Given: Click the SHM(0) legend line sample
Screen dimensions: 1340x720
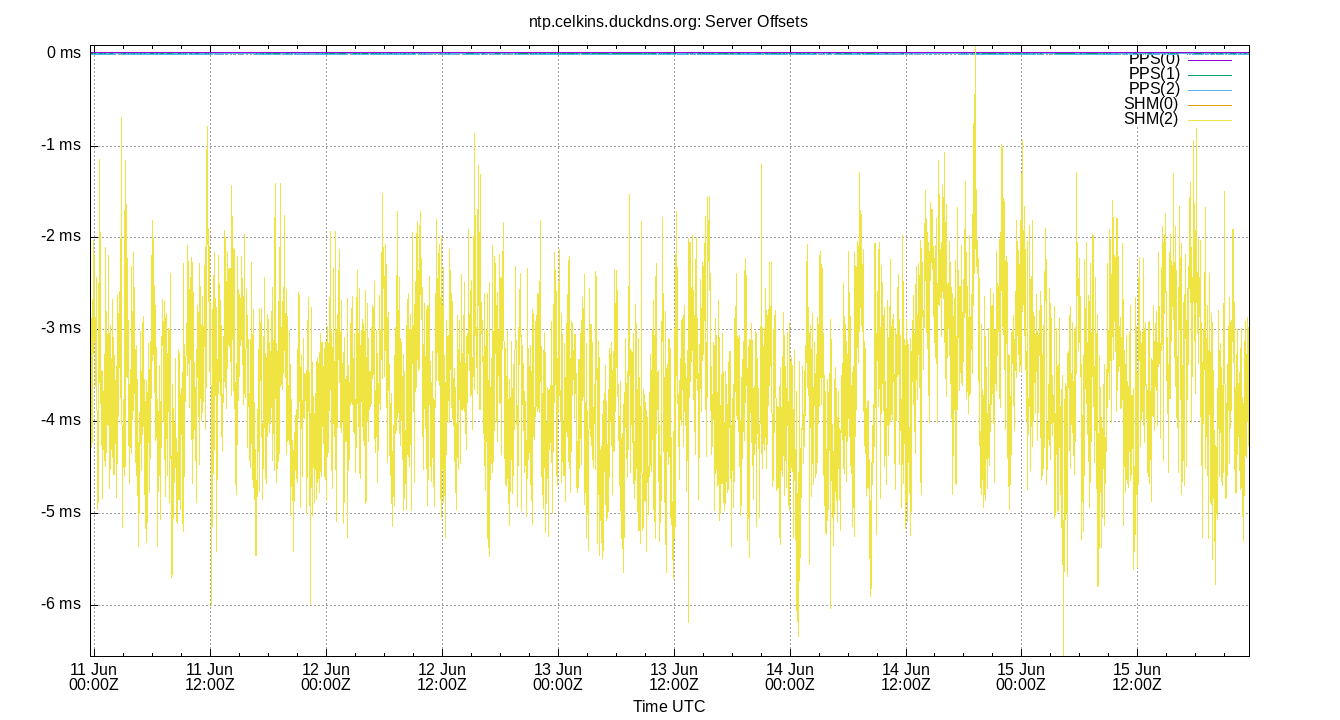Looking at the screenshot, I should [1210, 105].
